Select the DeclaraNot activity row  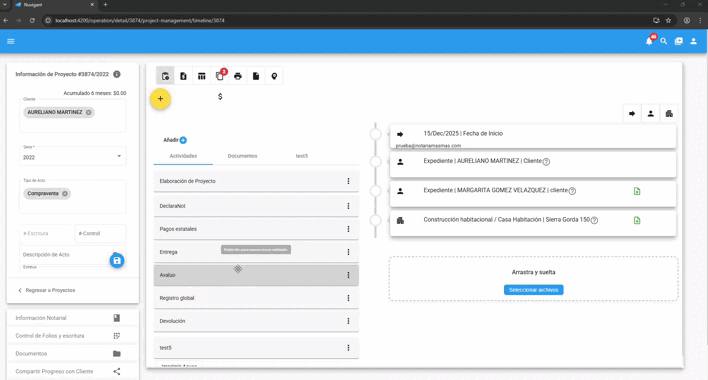click(256, 206)
